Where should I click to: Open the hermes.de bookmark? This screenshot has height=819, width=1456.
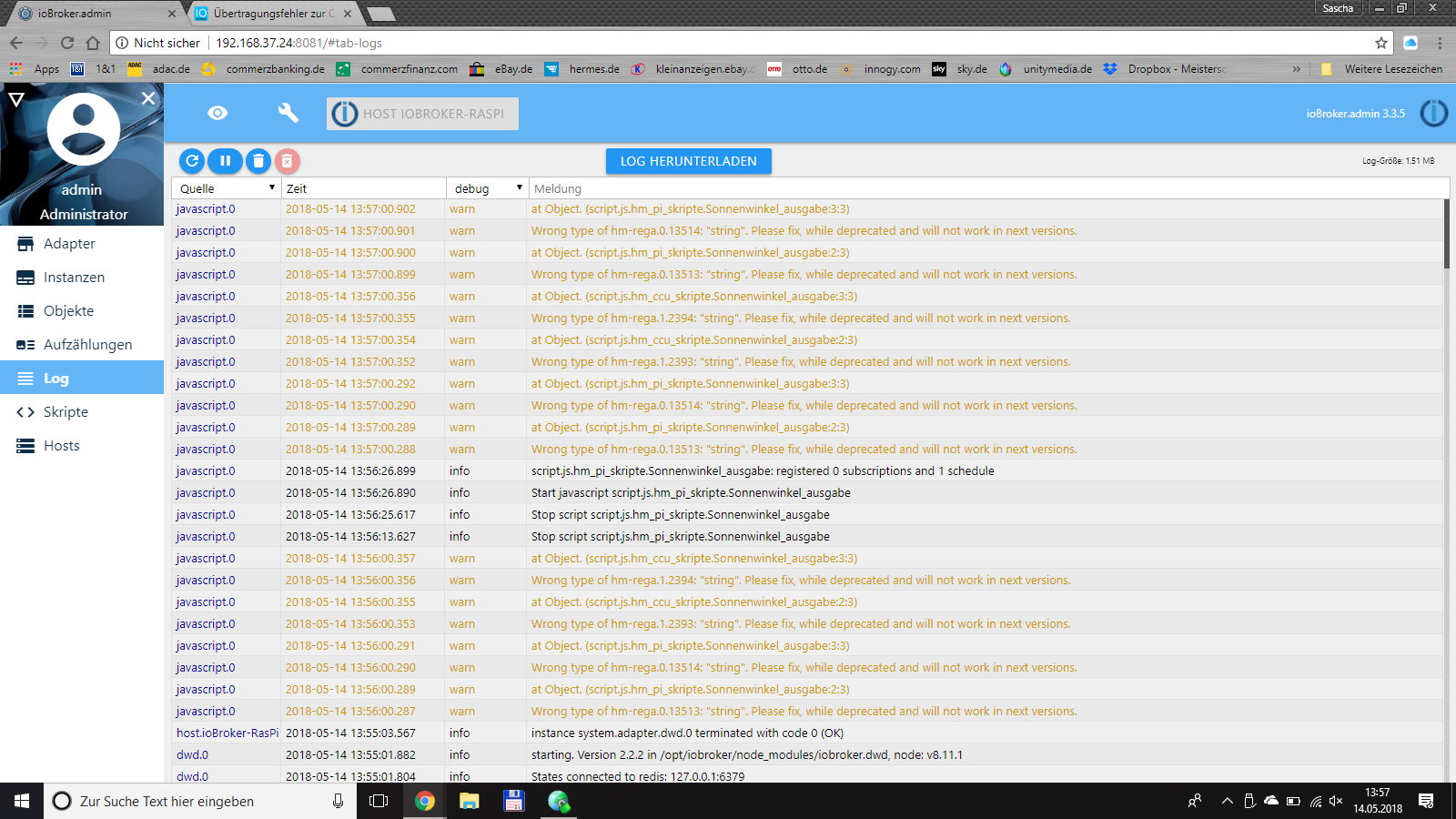(x=582, y=69)
